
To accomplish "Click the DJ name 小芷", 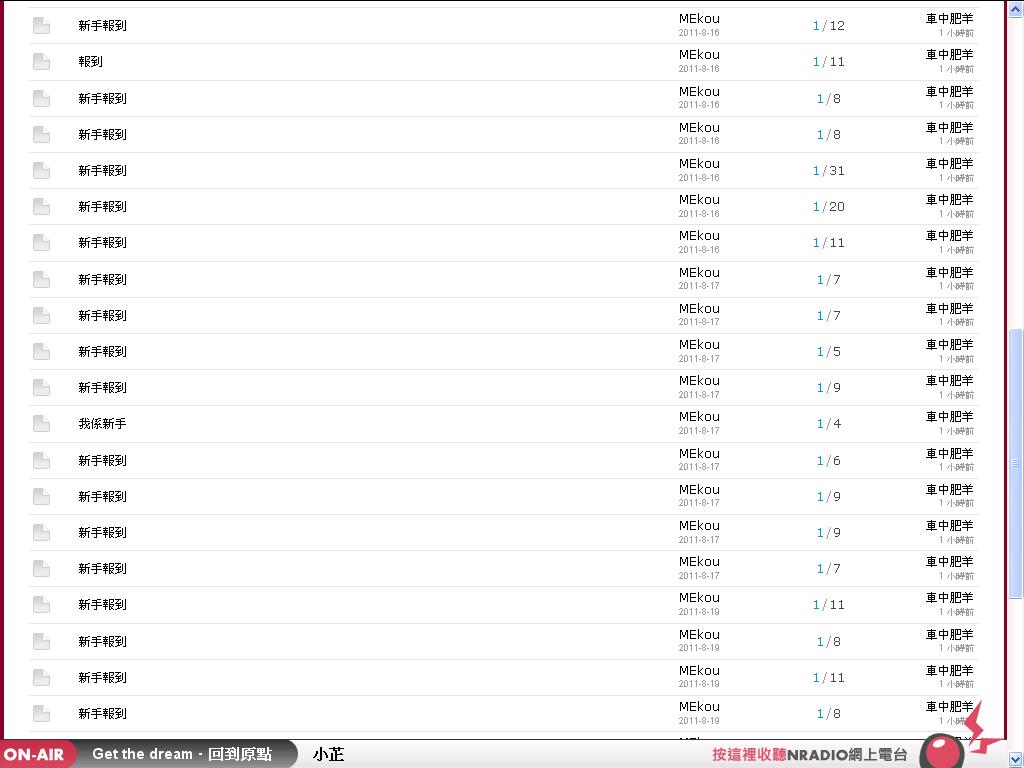I will tap(328, 754).
